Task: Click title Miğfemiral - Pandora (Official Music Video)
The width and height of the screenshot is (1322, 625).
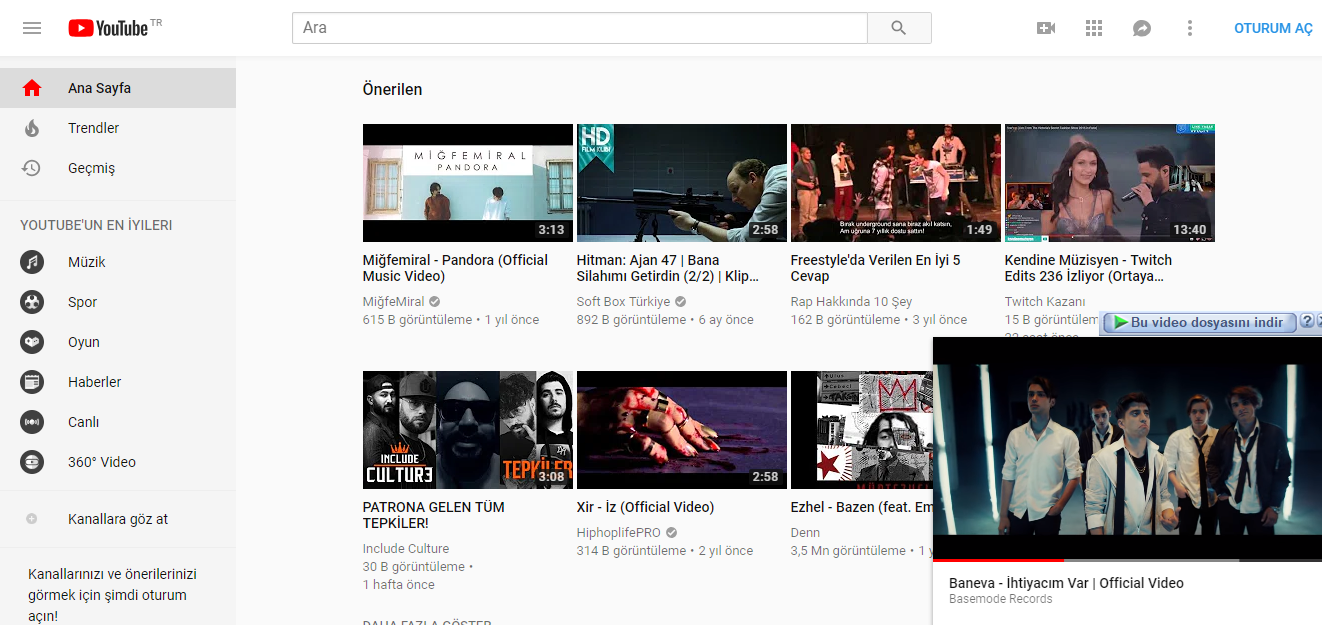Action: click(456, 268)
